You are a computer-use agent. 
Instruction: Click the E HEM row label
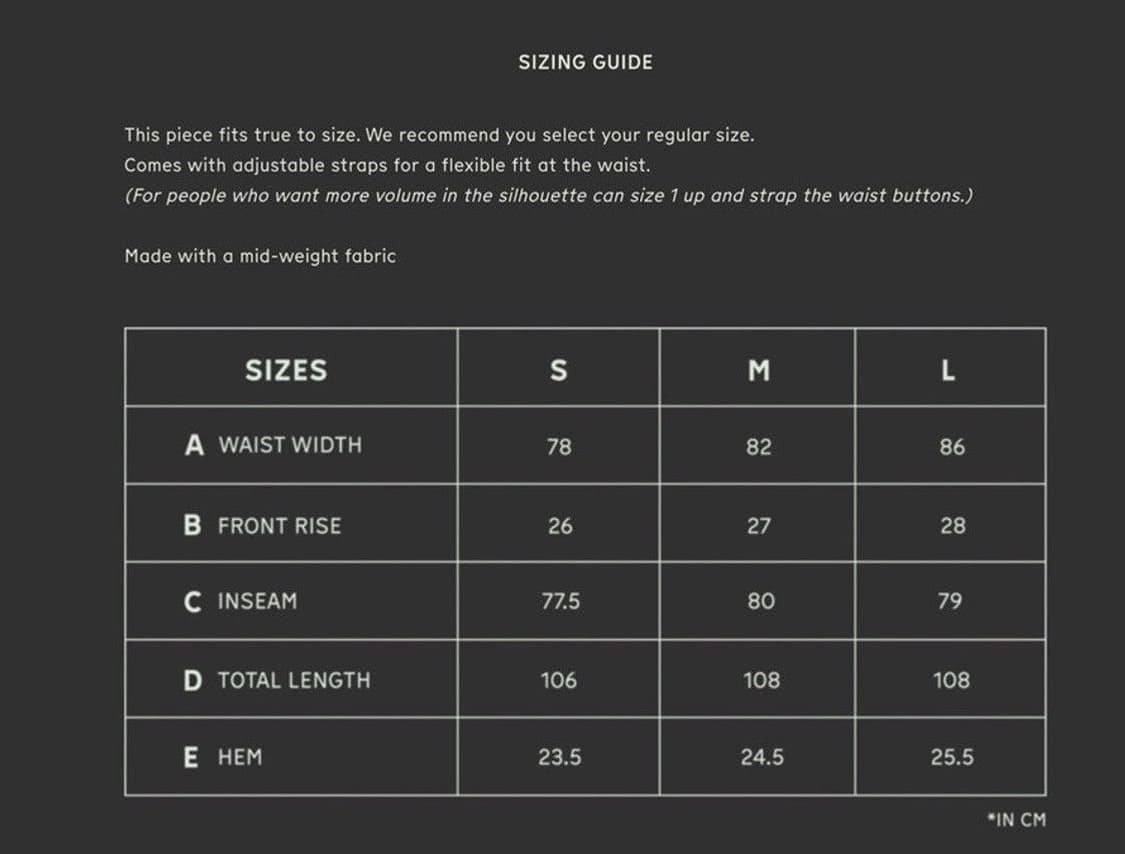click(x=224, y=758)
